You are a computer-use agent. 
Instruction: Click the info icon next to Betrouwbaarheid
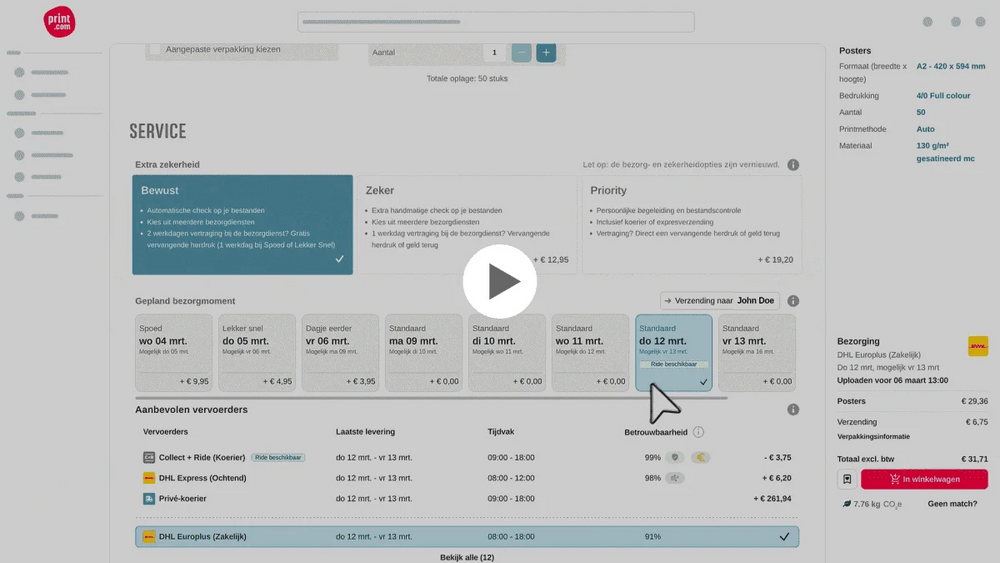(698, 432)
